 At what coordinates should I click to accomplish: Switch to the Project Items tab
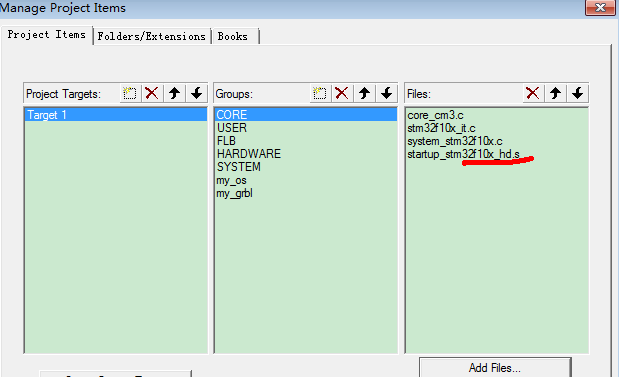click(47, 35)
